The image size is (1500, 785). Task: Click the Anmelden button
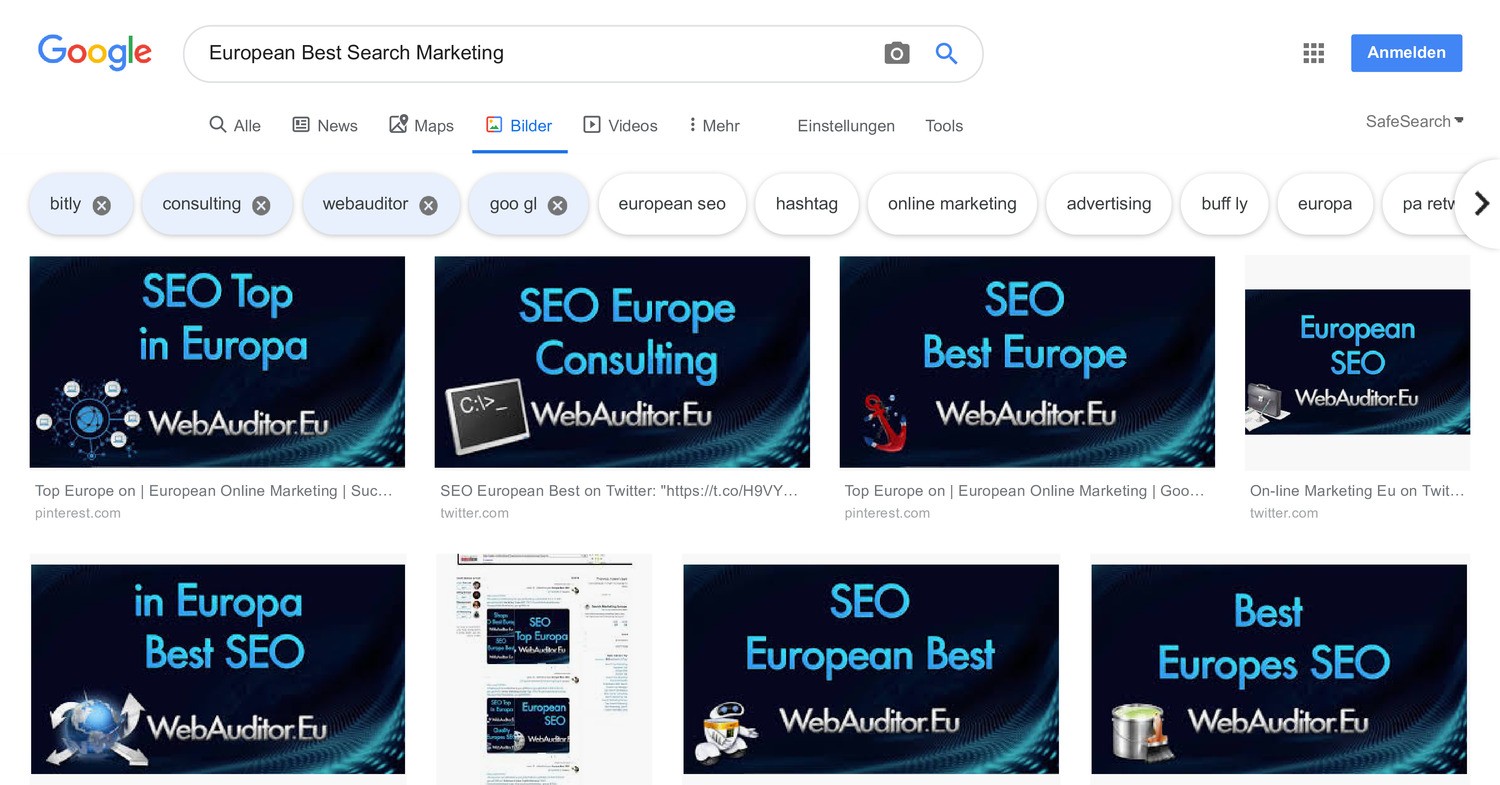point(1406,52)
